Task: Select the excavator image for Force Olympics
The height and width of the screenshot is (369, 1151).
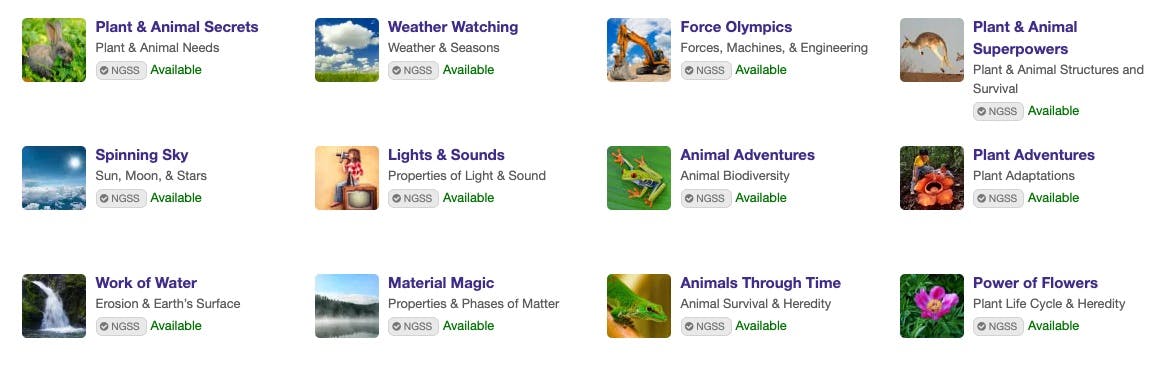Action: click(639, 50)
